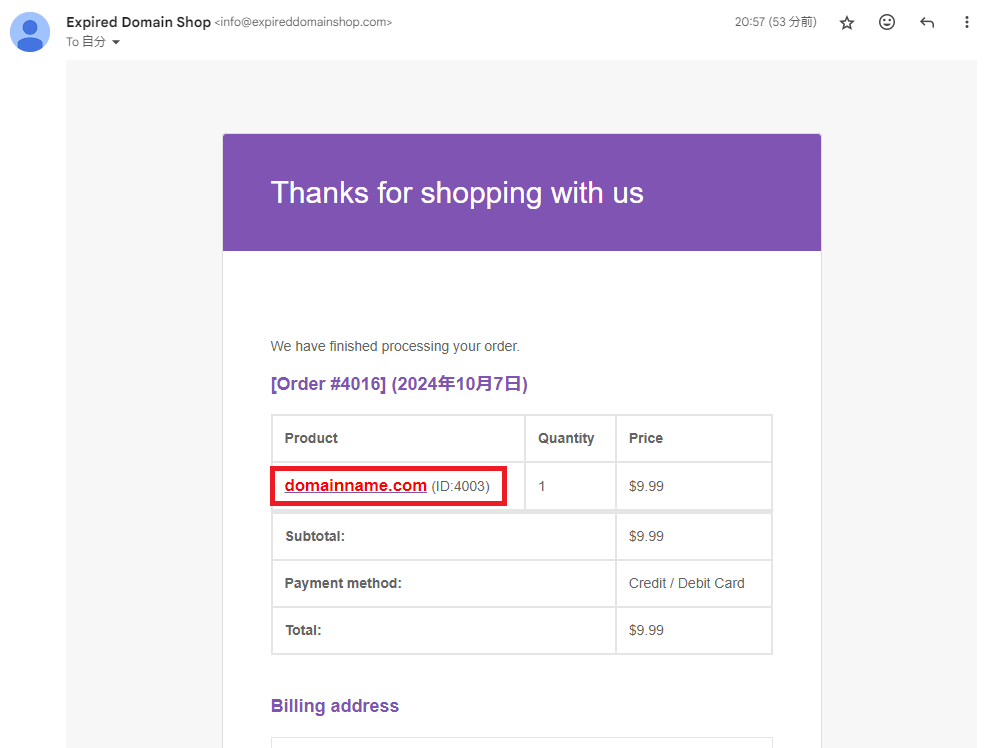This screenshot has width=996, height=748.
Task: Click the 'Billing address' heading
Action: click(x=335, y=706)
